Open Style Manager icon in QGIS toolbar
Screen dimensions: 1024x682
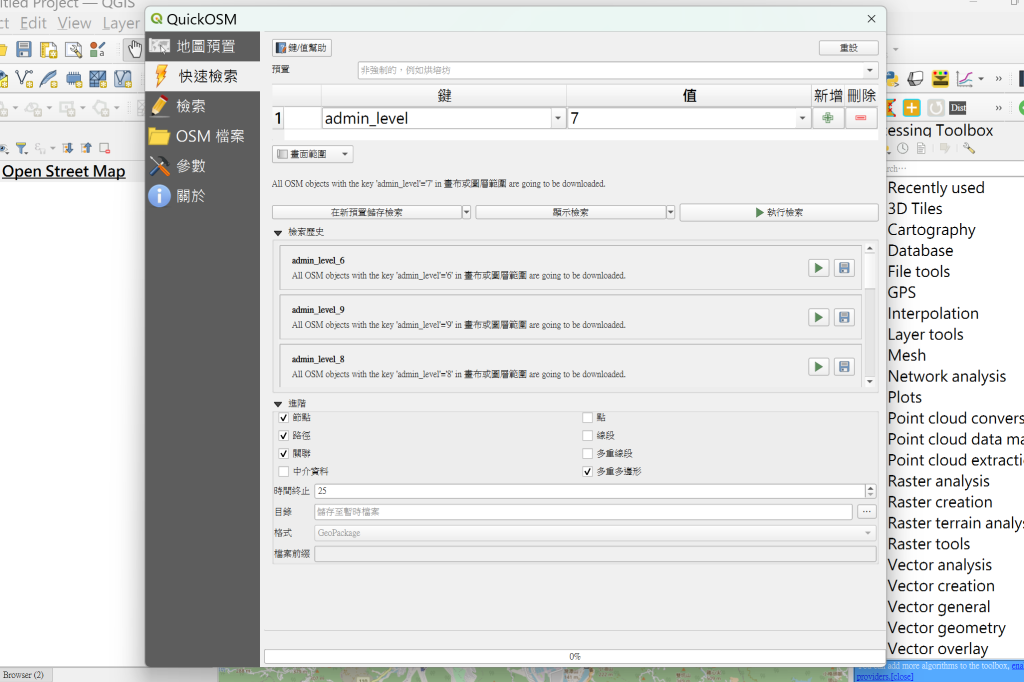tap(97, 50)
